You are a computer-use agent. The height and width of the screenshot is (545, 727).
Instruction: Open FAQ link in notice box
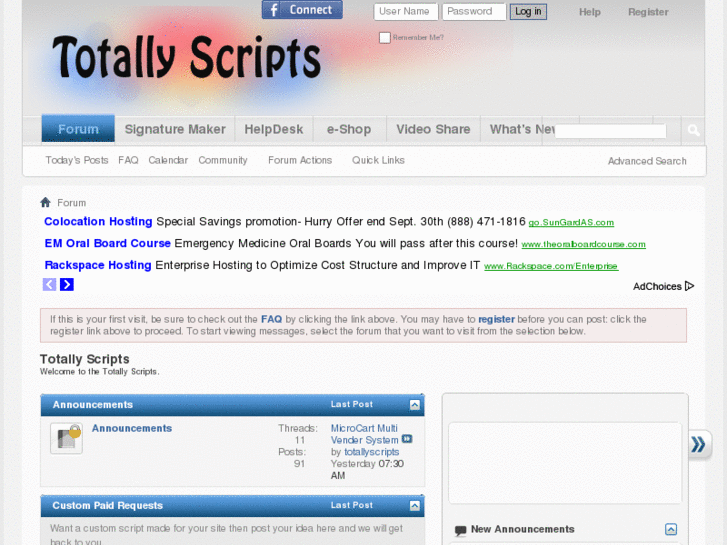[x=271, y=319]
